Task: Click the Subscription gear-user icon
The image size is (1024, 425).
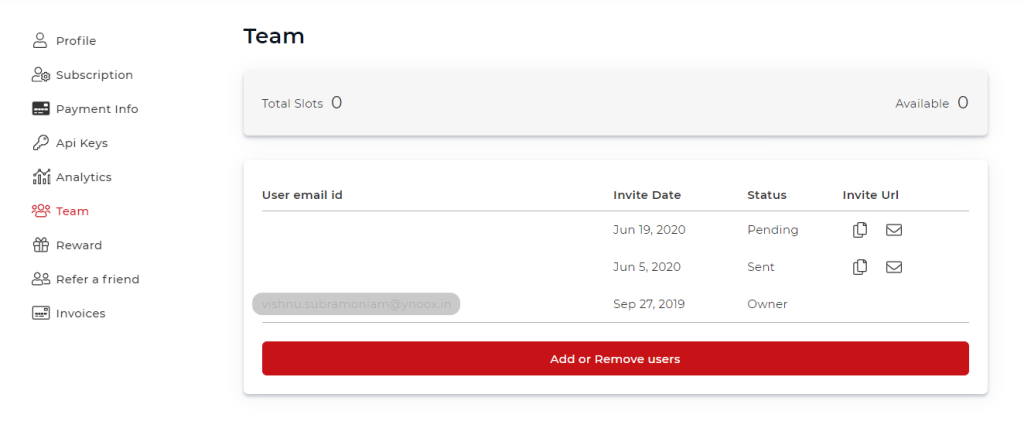Action: tap(40, 74)
